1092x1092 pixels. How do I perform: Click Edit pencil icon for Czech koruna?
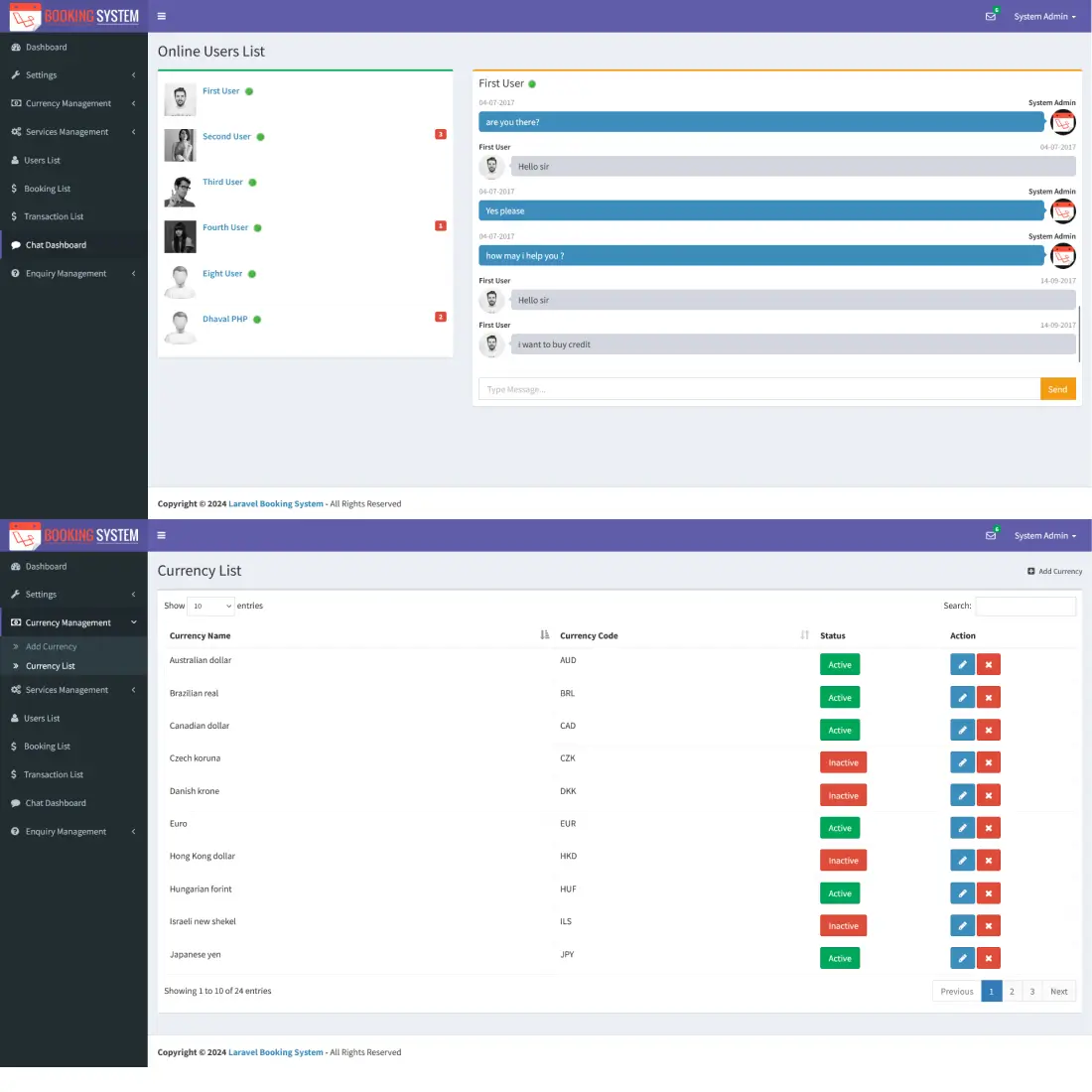click(x=962, y=762)
